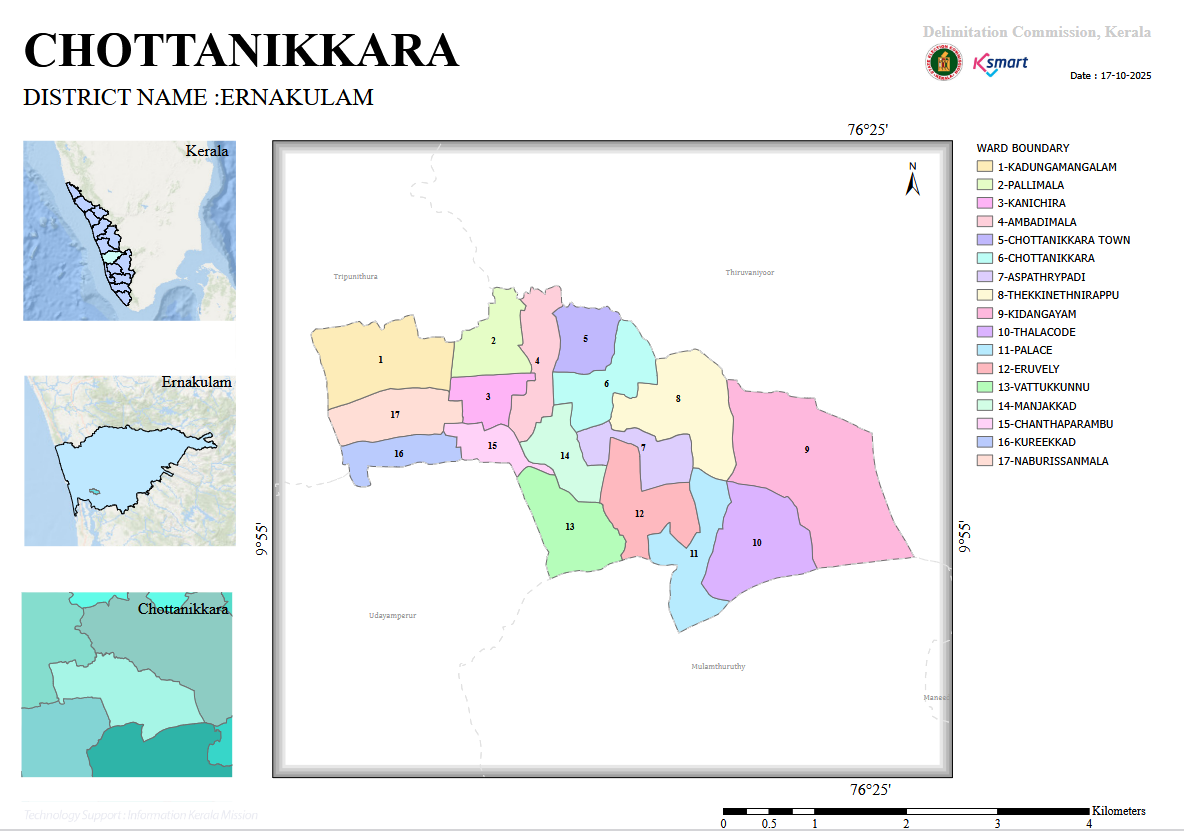Click the north arrow compass symbol
The width and height of the screenshot is (1184, 831).
click(x=913, y=179)
